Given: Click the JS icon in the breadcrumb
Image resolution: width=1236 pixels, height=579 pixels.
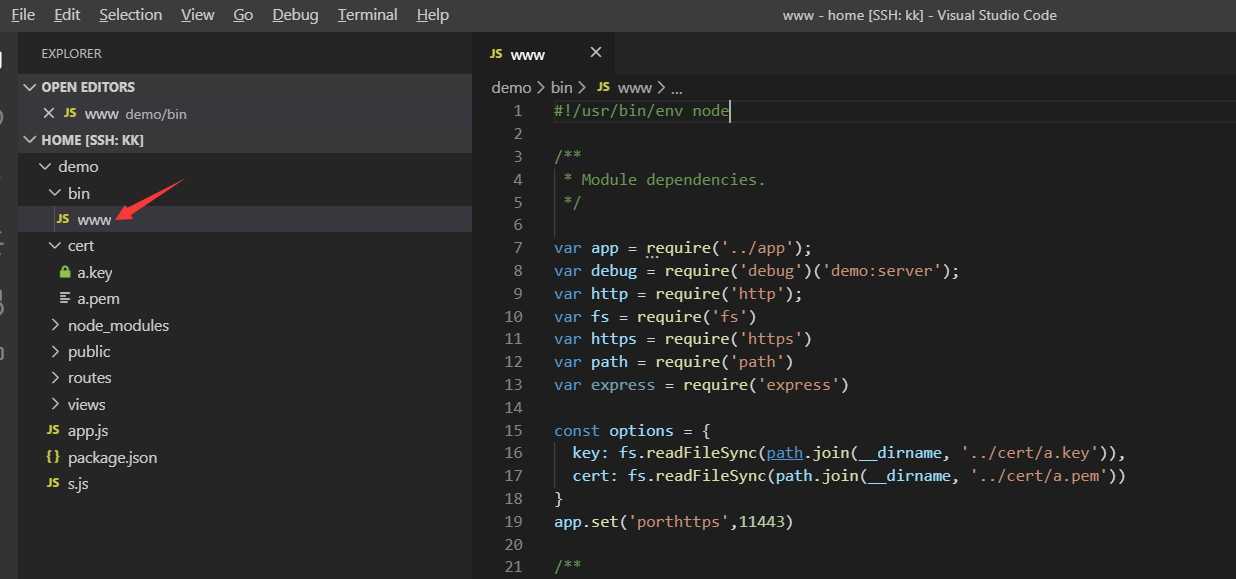Looking at the screenshot, I should pos(603,87).
